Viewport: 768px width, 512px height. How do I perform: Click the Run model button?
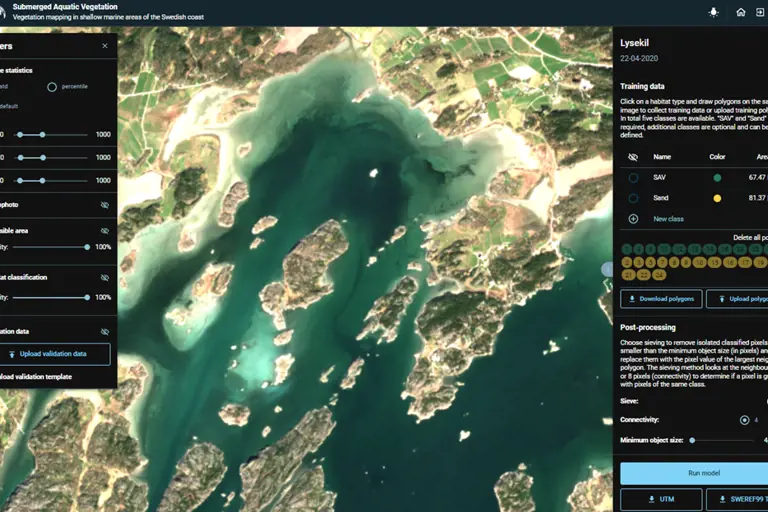click(x=695, y=473)
